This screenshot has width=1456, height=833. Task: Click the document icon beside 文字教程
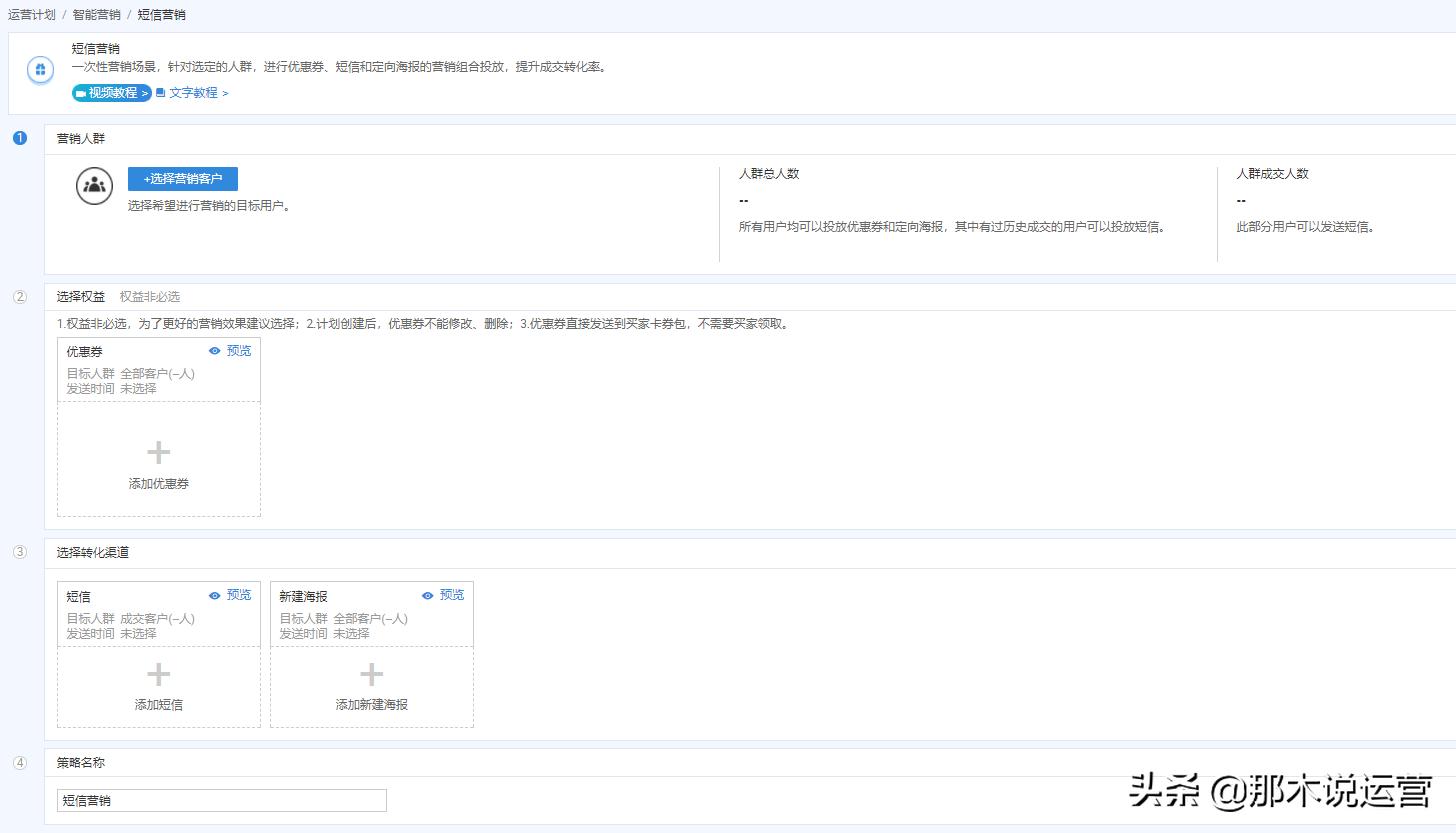click(x=160, y=92)
